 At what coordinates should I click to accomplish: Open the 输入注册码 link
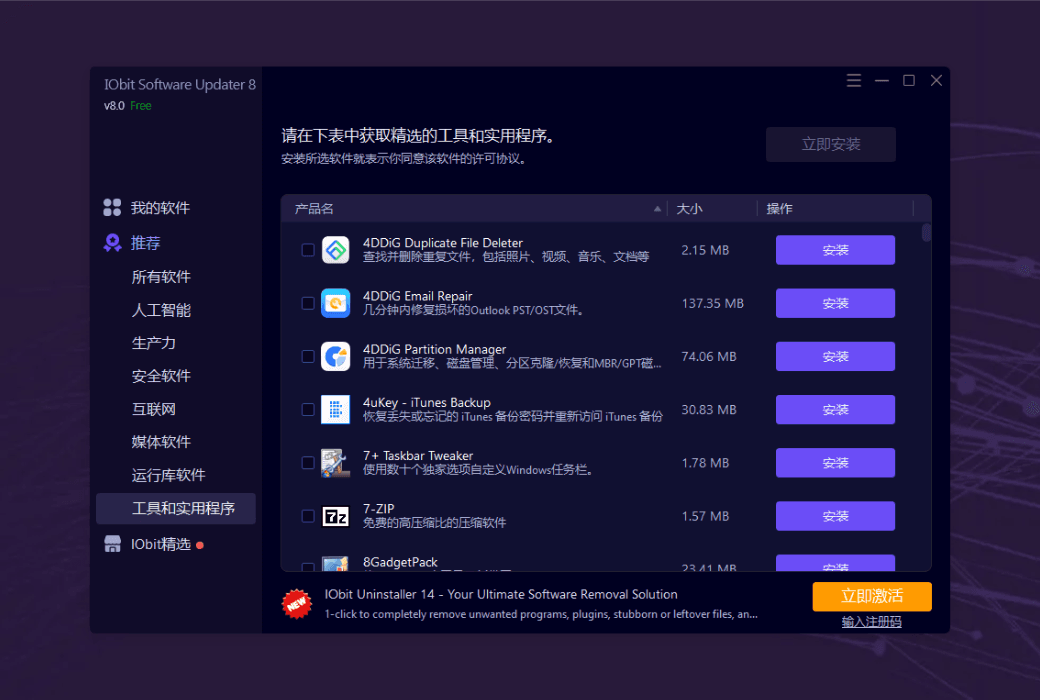872,622
